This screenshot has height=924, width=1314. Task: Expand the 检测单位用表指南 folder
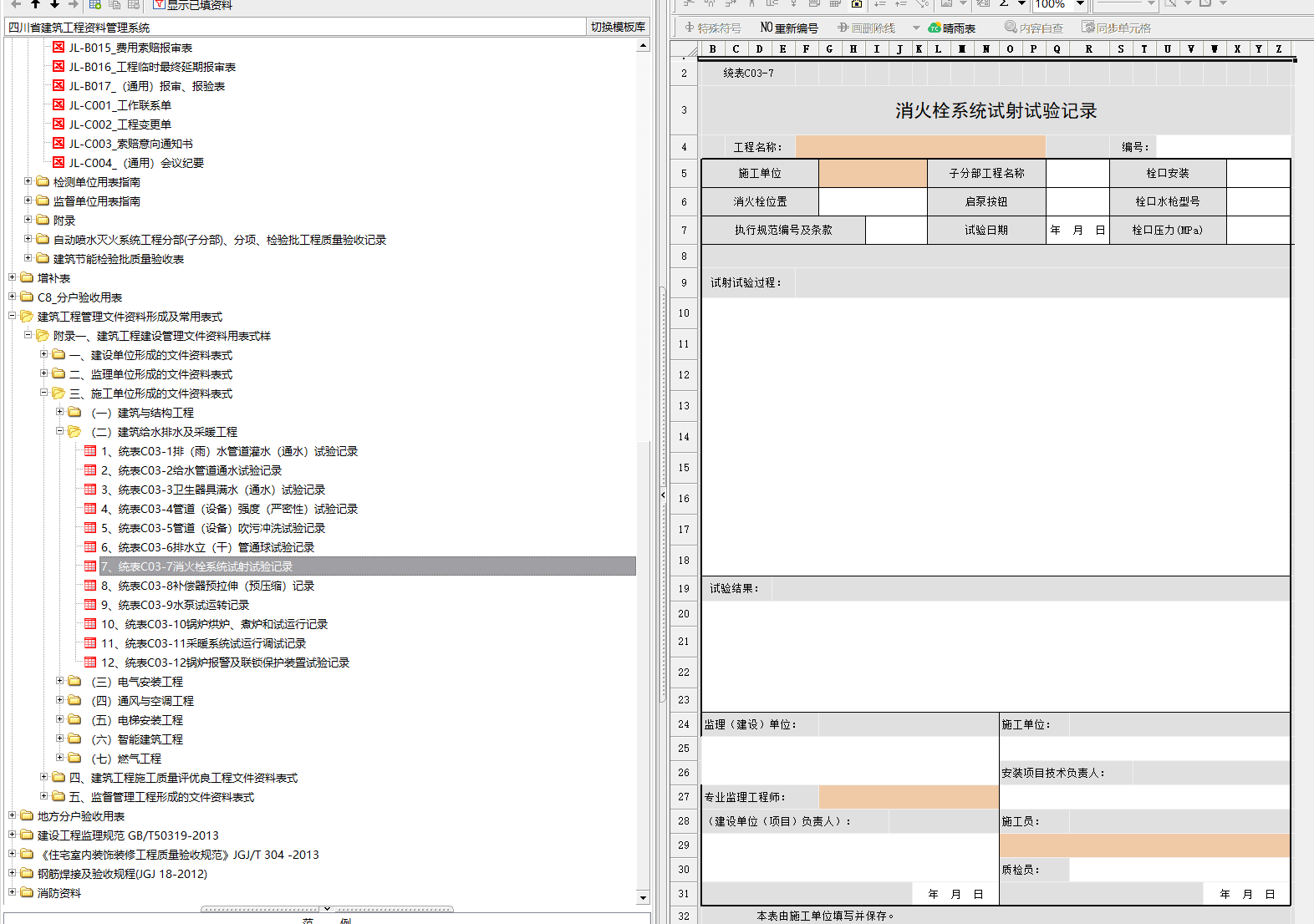(28, 181)
